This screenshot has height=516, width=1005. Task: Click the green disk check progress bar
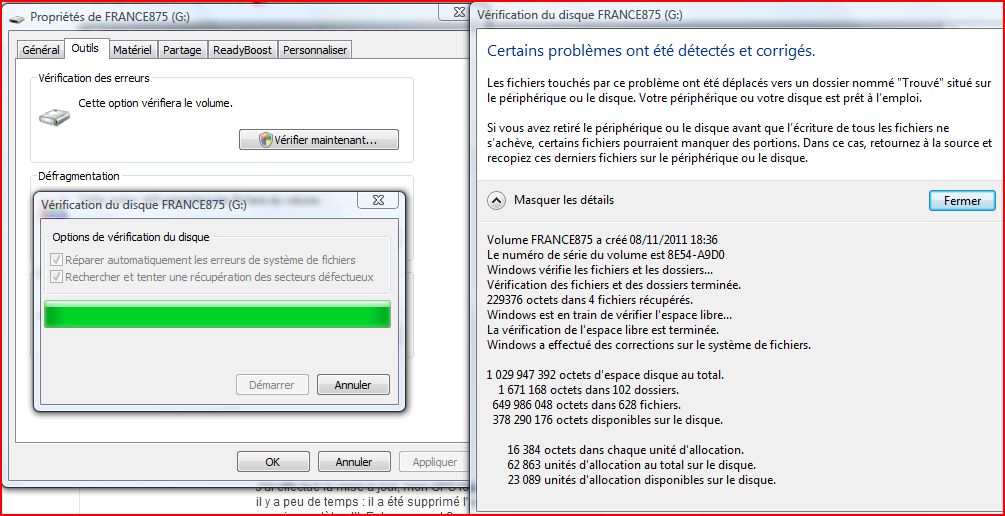(217, 315)
